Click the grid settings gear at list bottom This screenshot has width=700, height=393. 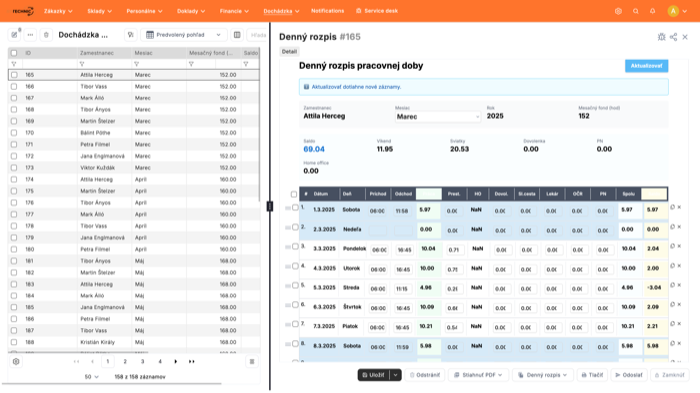(16, 362)
